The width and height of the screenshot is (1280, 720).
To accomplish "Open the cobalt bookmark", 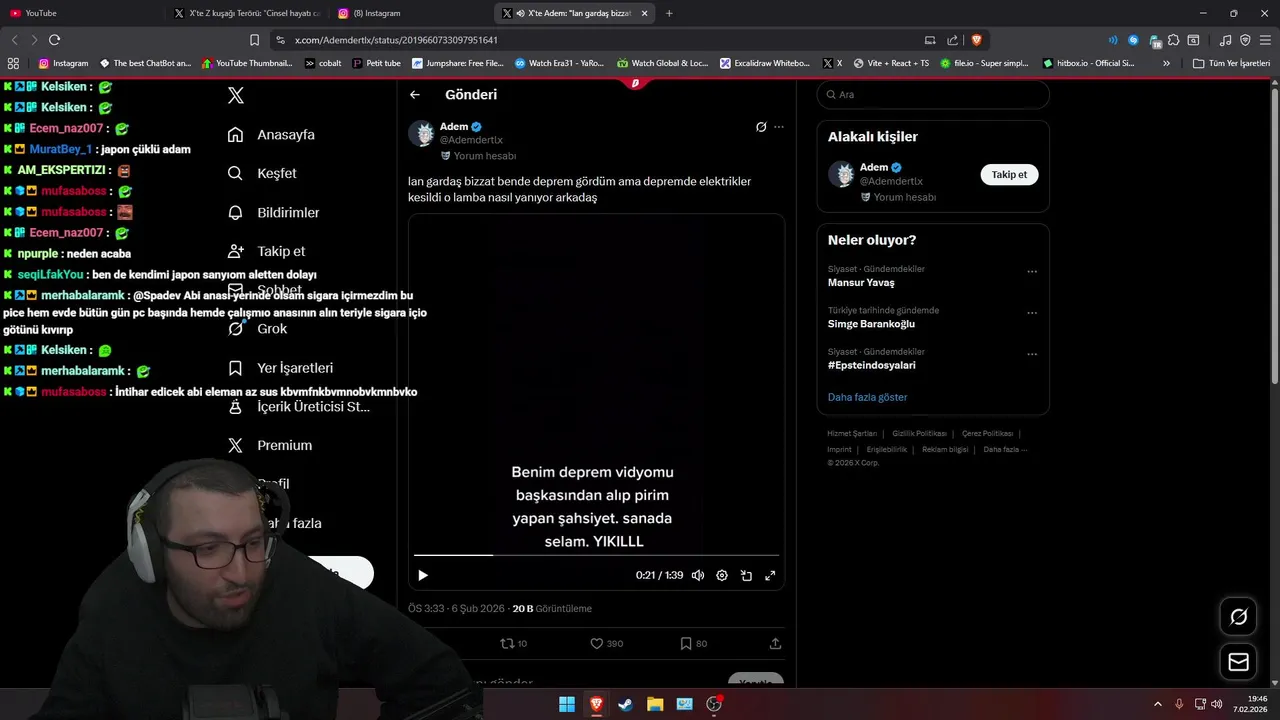I will [323, 63].
